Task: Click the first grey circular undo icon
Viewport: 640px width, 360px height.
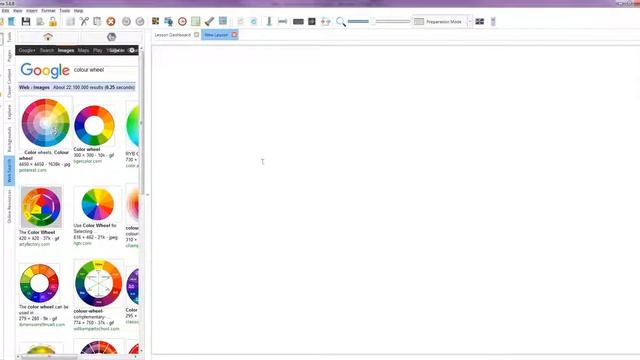Action: [x=126, y=22]
